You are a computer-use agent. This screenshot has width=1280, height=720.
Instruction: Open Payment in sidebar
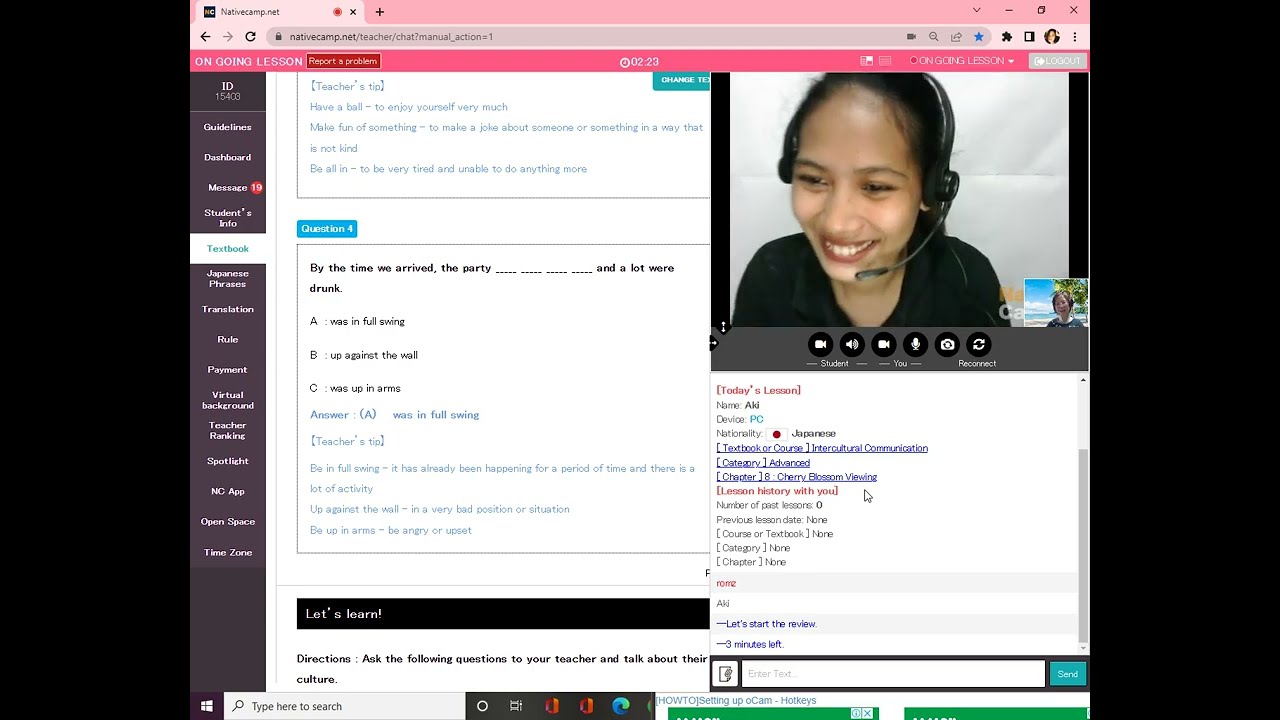tap(228, 370)
